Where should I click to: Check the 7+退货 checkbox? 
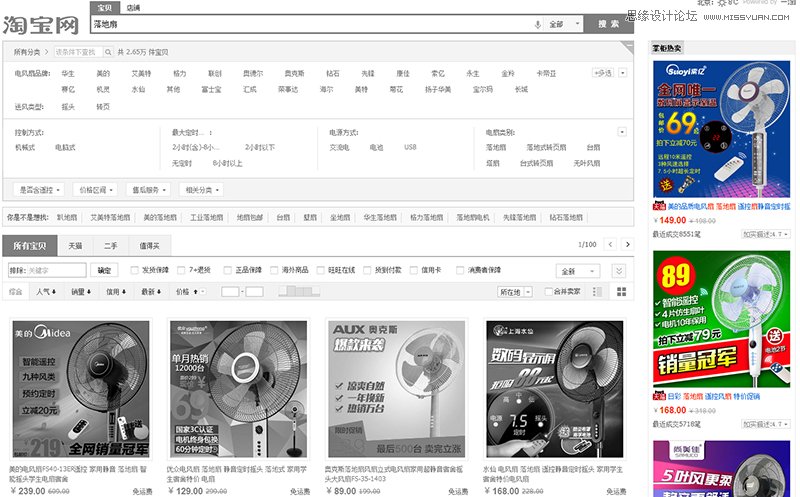(x=181, y=270)
